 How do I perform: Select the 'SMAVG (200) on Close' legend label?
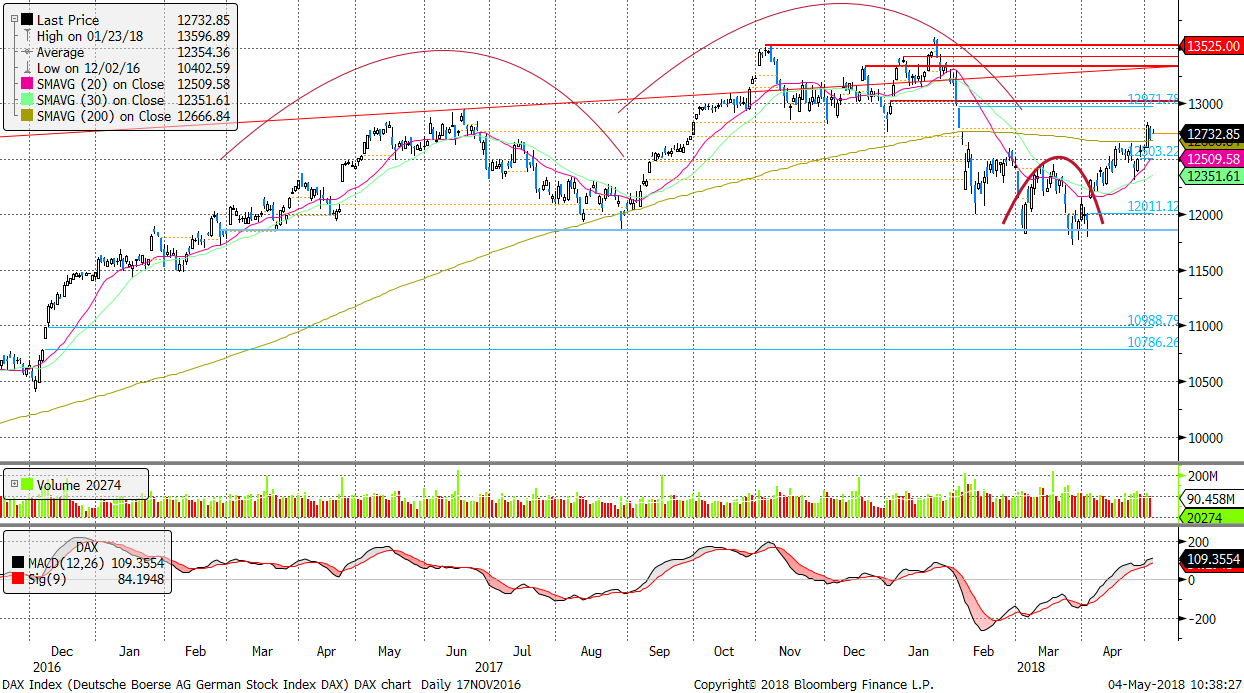point(104,116)
